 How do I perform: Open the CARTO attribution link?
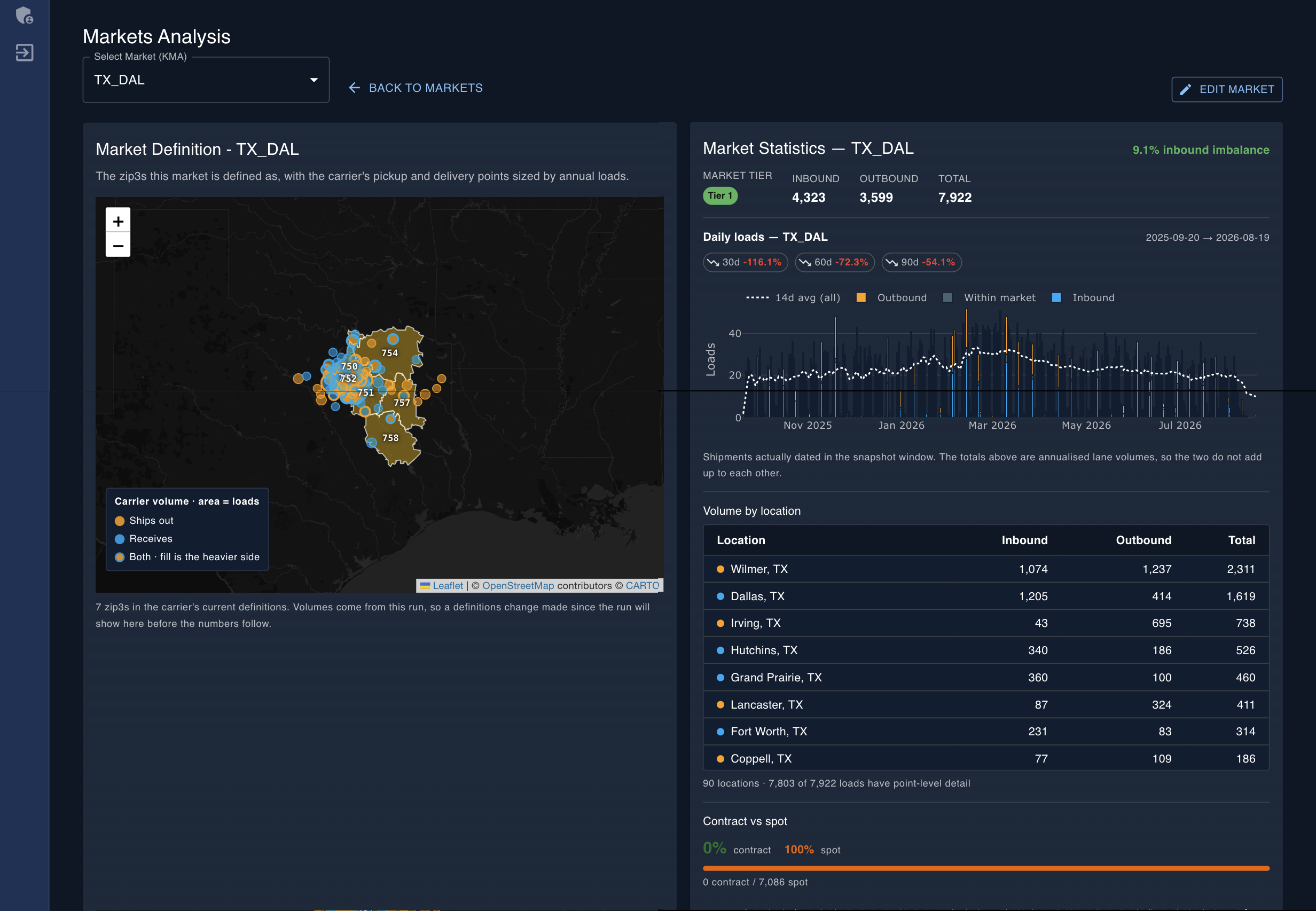(643, 586)
